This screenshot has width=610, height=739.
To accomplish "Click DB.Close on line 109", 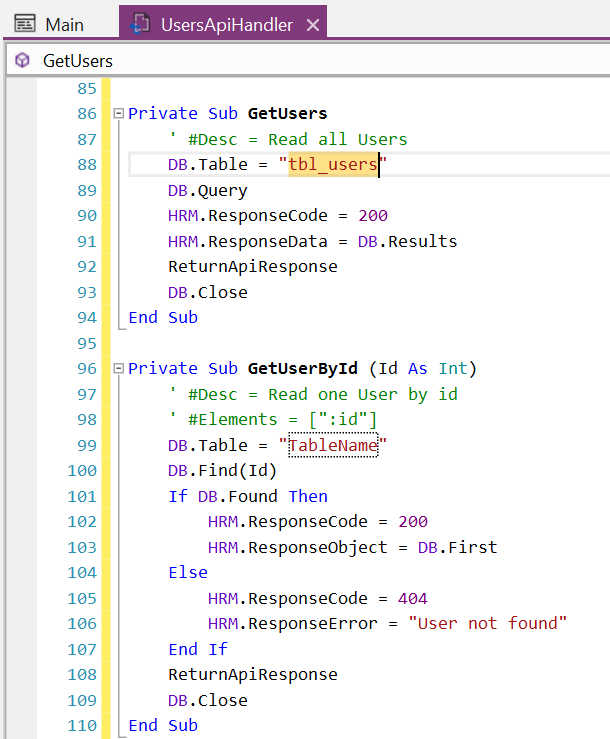I will pos(207,700).
